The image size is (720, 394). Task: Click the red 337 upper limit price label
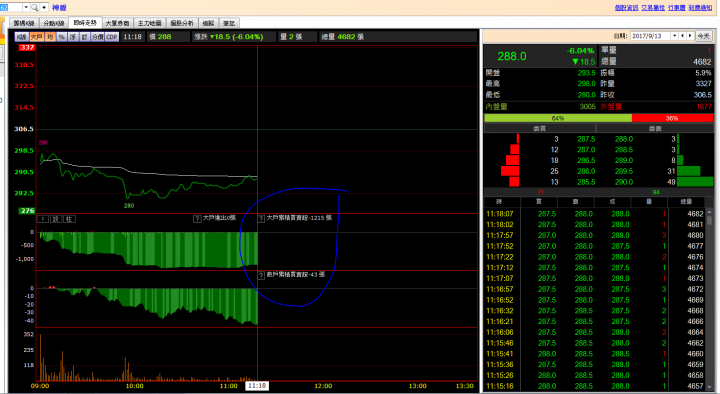[x=27, y=47]
